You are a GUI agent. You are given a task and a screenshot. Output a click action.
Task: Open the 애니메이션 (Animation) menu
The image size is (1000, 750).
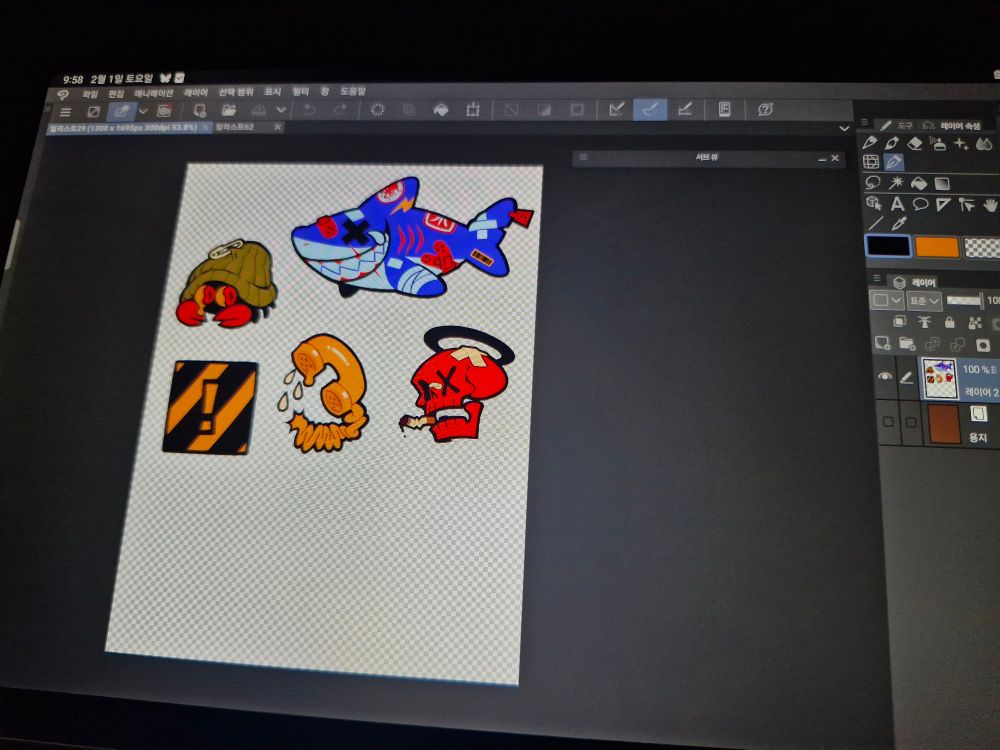coord(154,93)
